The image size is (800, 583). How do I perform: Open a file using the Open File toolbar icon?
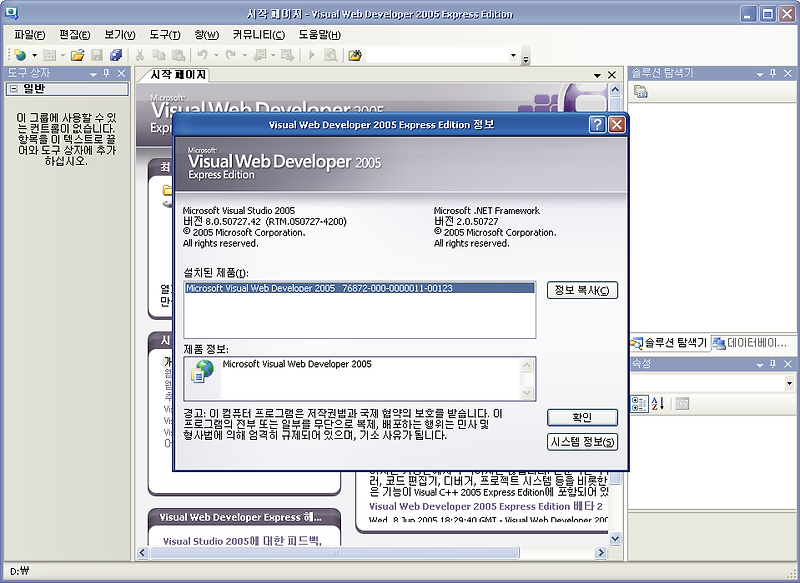click(76, 55)
